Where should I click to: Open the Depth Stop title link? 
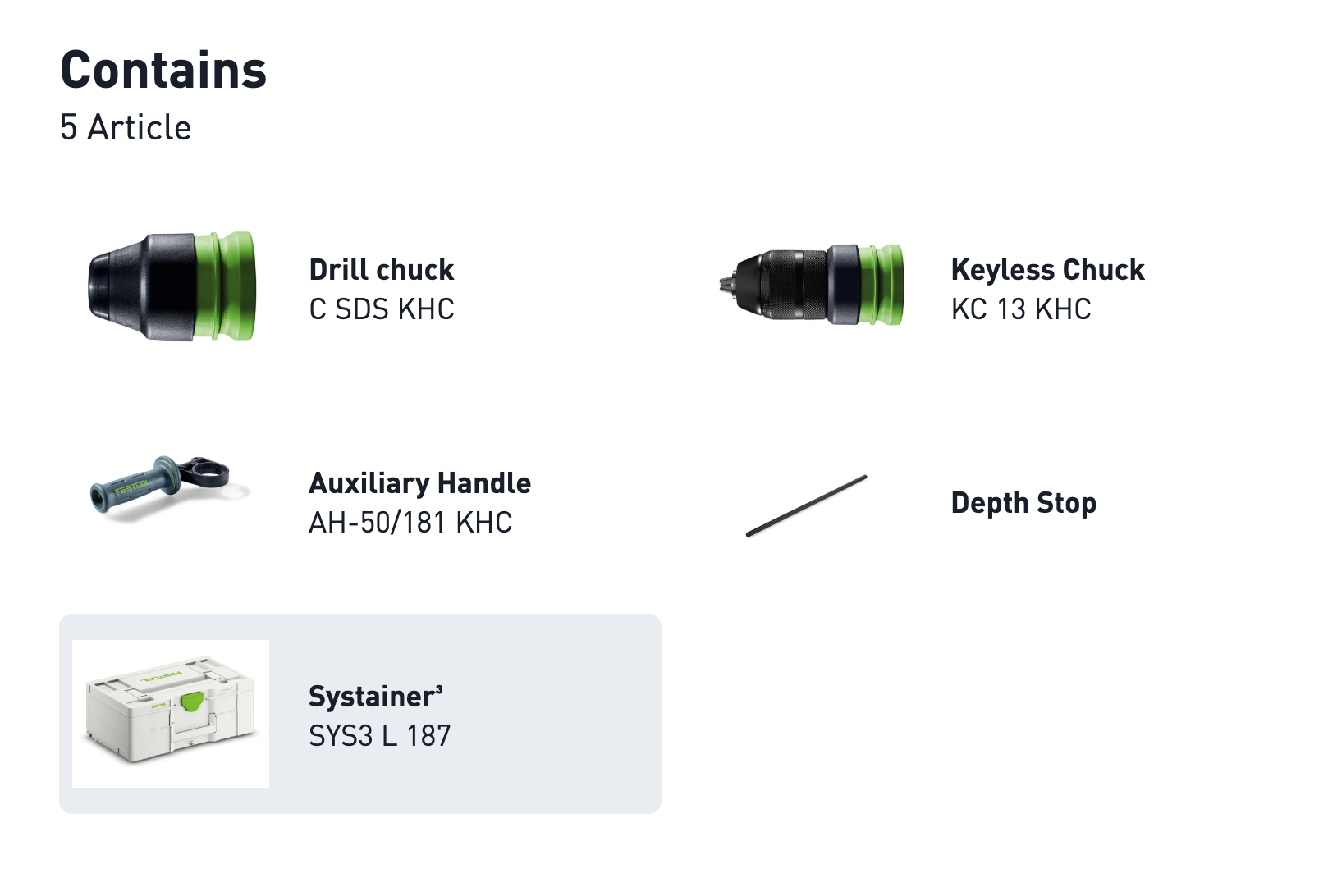[1023, 503]
